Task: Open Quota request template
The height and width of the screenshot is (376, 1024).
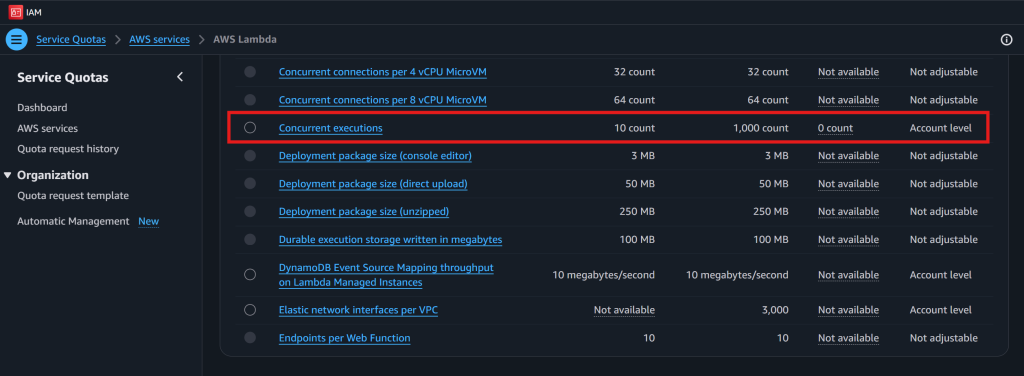Action: pos(73,196)
